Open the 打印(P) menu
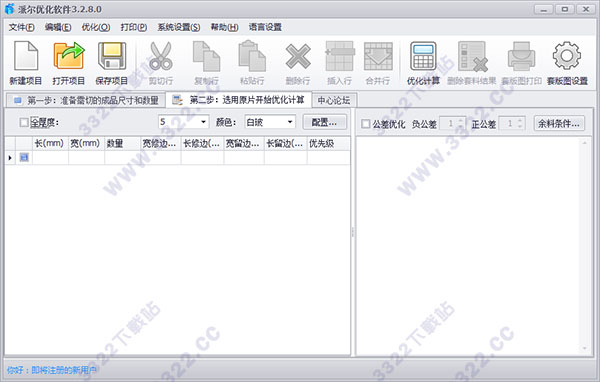The height and width of the screenshot is (382, 600). (x=134, y=27)
